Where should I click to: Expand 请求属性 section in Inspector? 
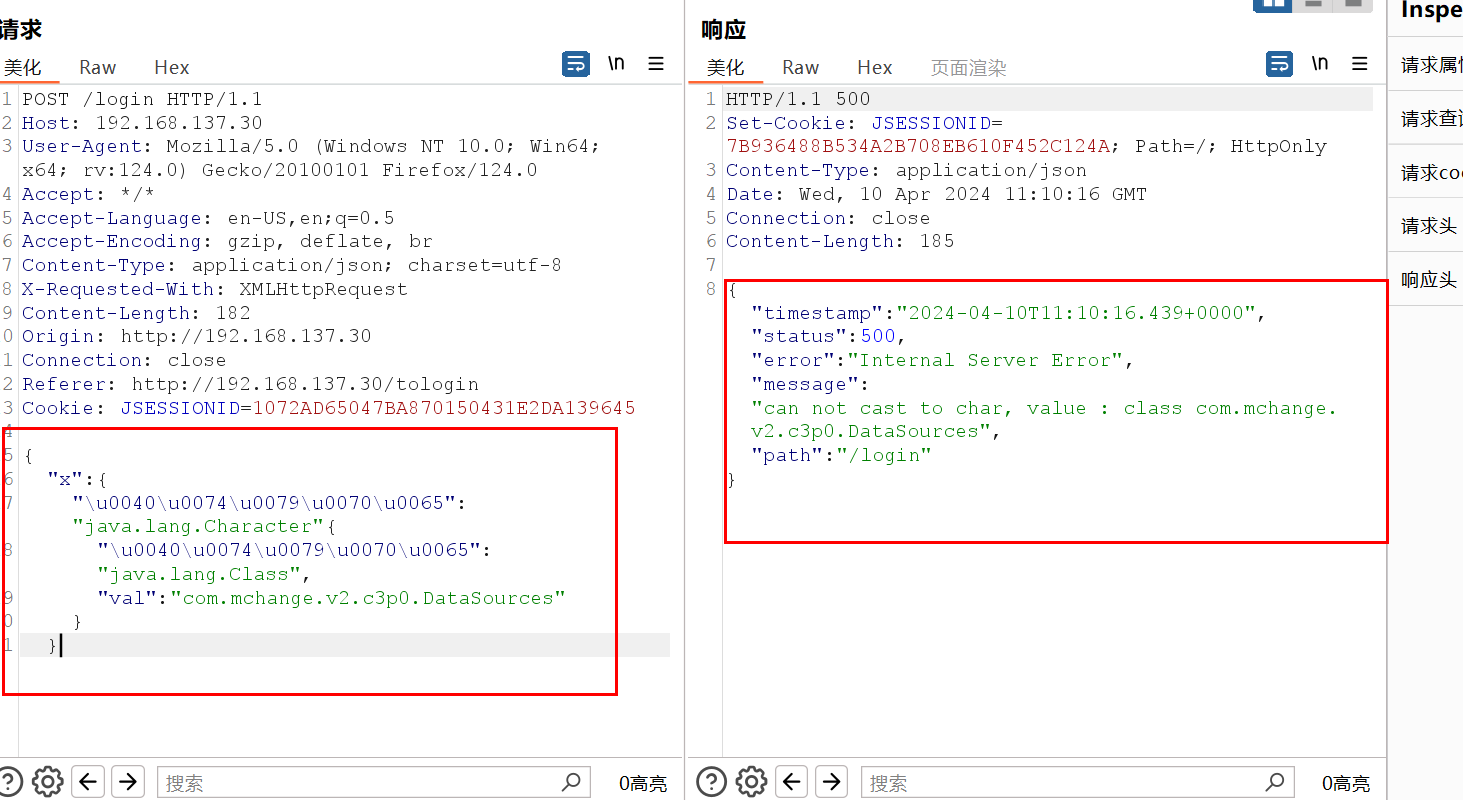pos(1426,65)
